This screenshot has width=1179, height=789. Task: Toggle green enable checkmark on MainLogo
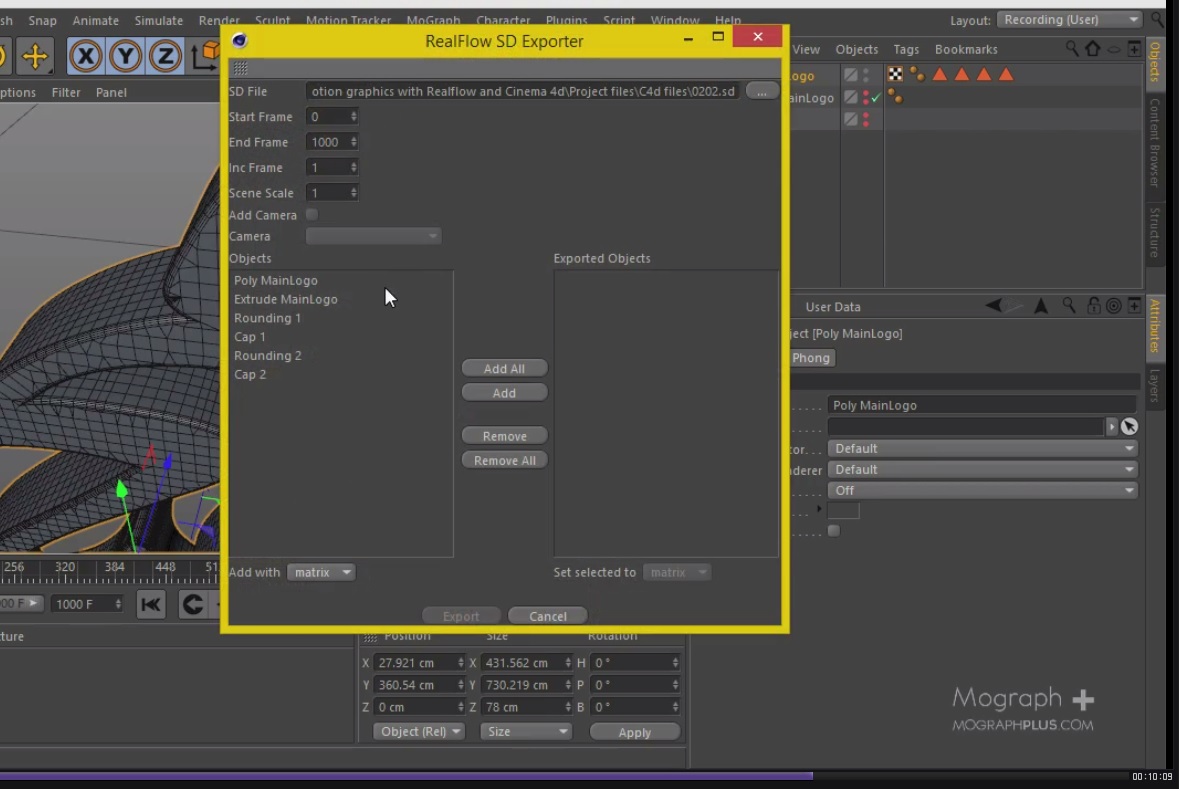[x=876, y=98]
